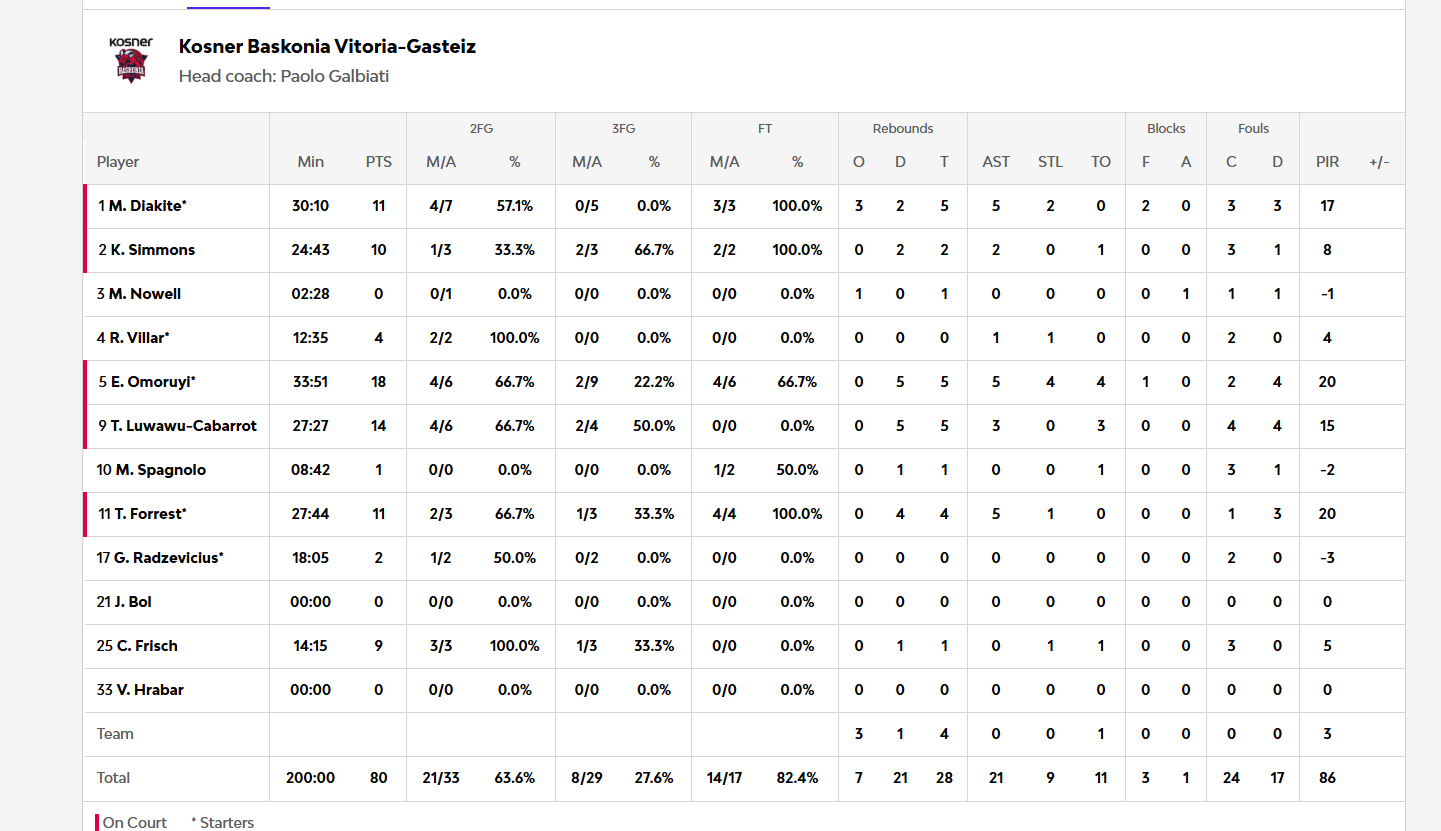1441x831 pixels.
Task: Click the Kosner Baskonia team logo
Action: pyautogui.click(x=131, y=60)
